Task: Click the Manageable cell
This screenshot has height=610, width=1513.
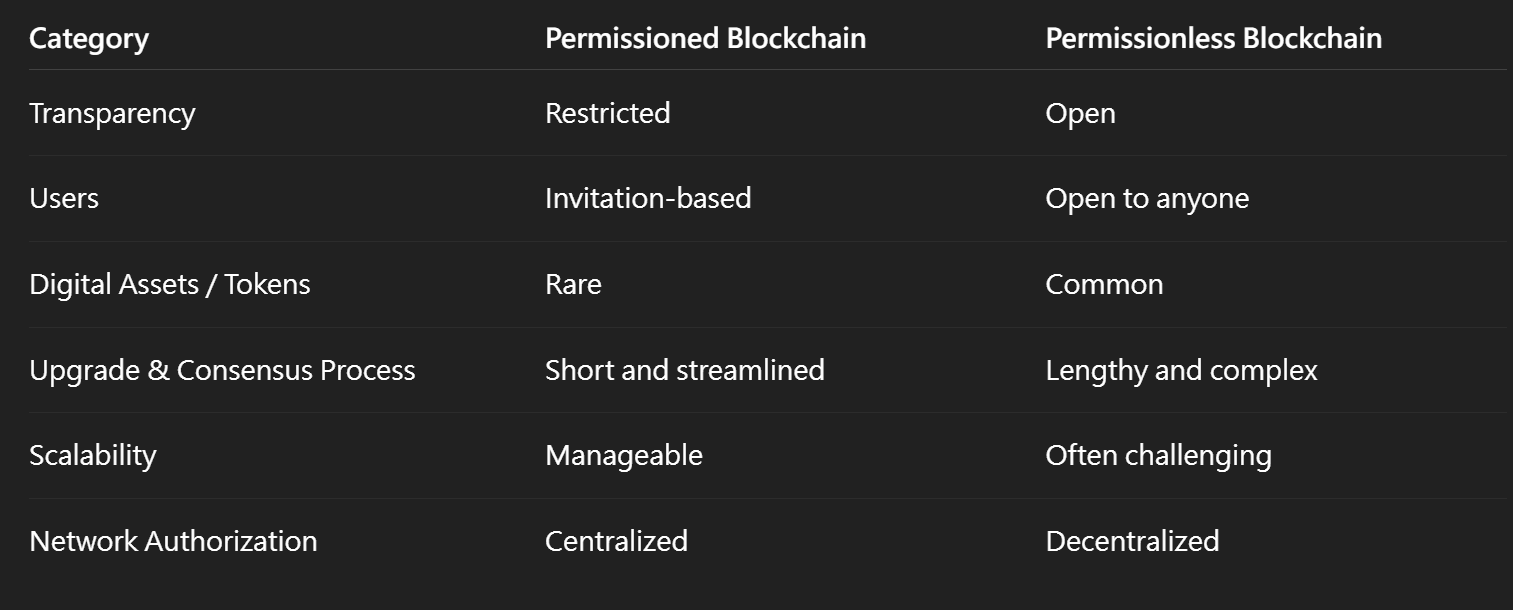Action: point(624,456)
